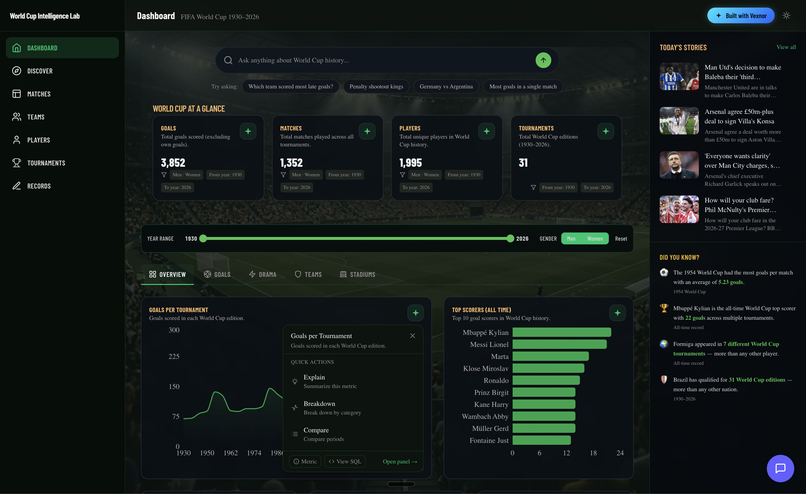Open Records in the sidebar
This screenshot has height=494, width=806.
62,186
